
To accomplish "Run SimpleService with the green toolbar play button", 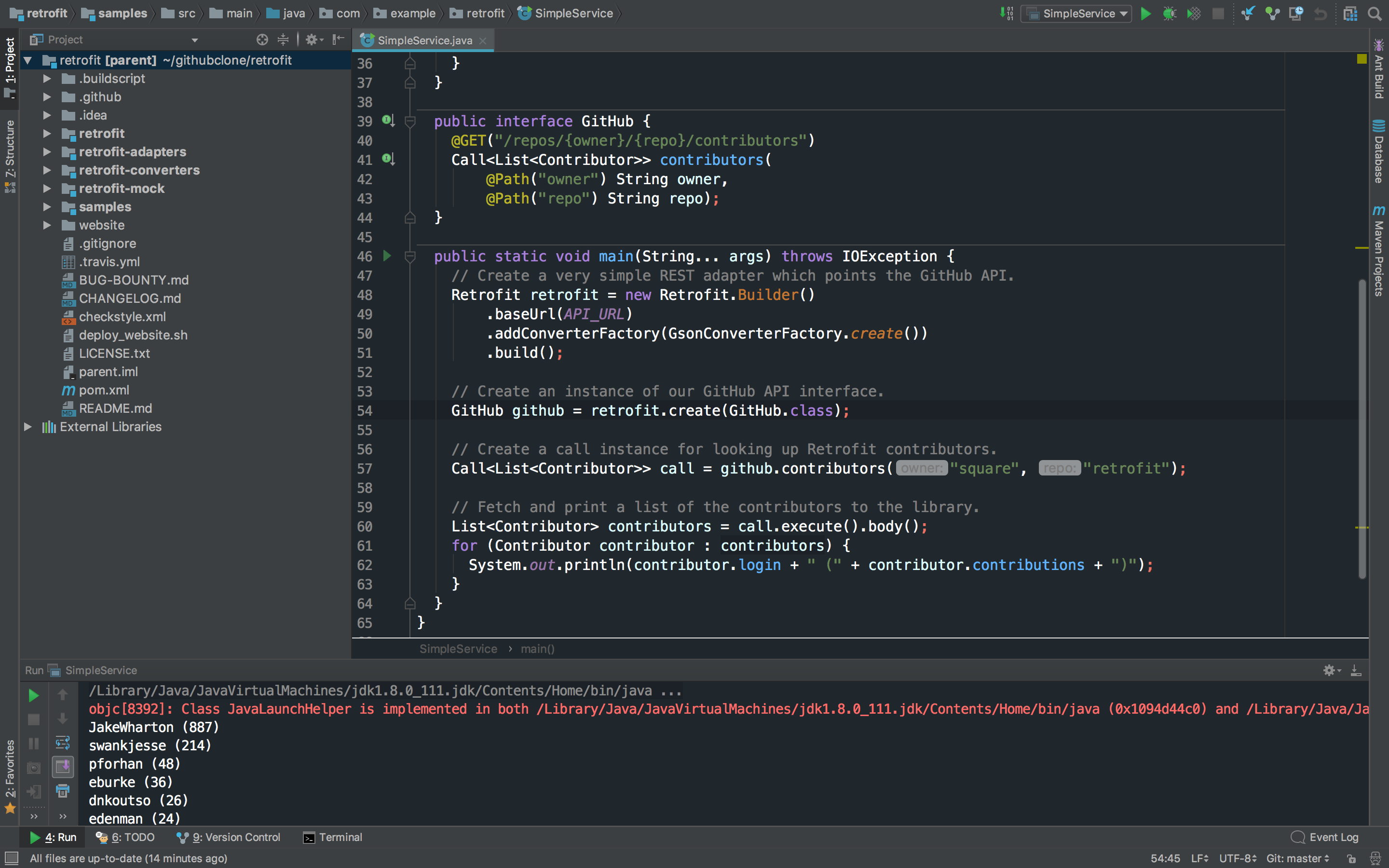I will [x=1145, y=13].
